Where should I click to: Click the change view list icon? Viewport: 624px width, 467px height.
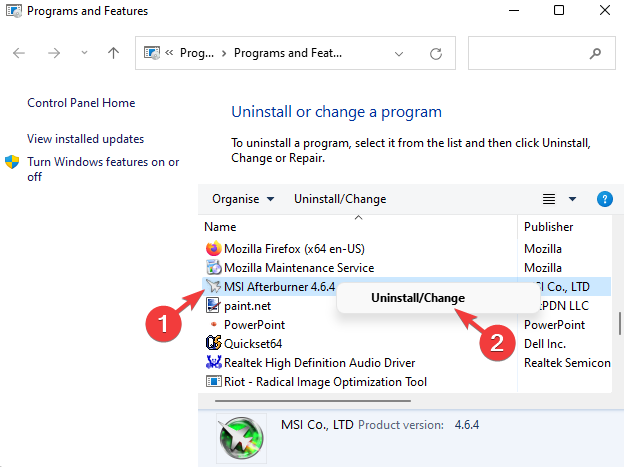(549, 199)
